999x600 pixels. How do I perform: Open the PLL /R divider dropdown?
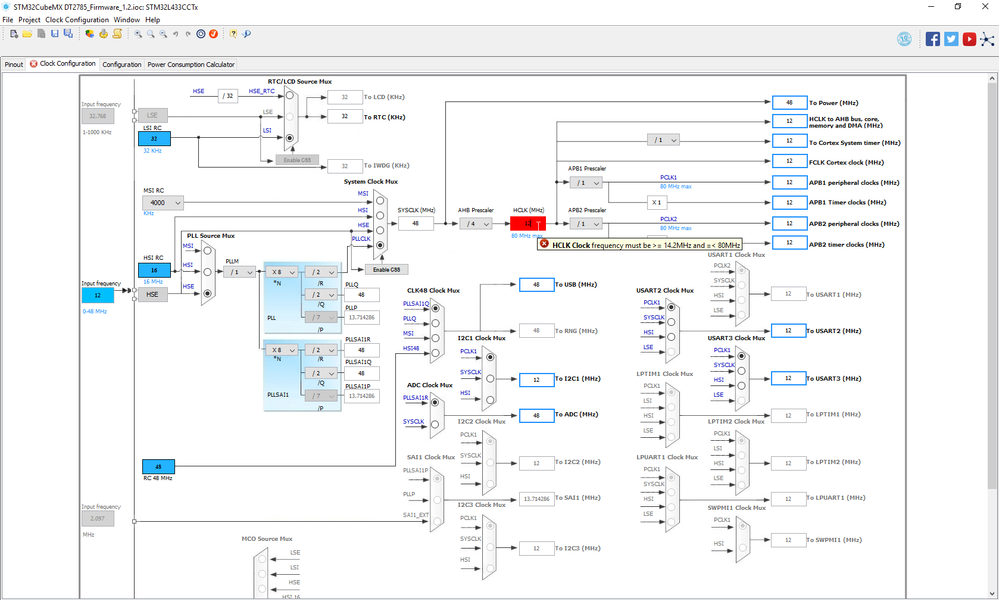321,272
